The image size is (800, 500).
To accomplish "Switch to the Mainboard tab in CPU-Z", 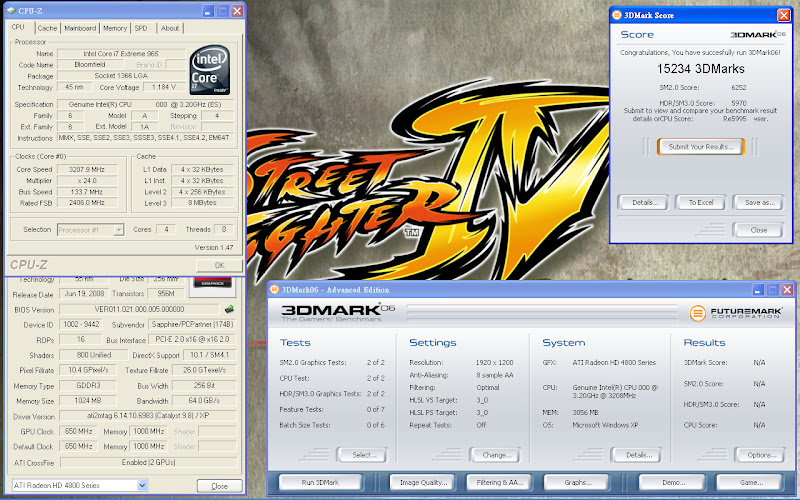I will 80,28.
